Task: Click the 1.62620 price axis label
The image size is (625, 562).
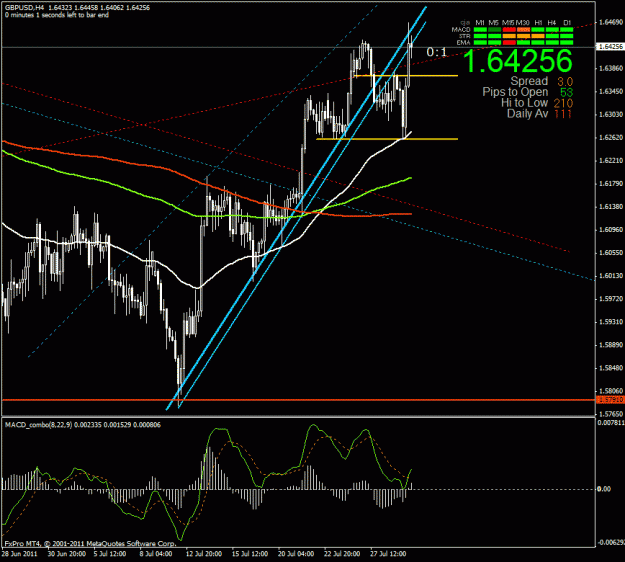Action: click(x=611, y=138)
